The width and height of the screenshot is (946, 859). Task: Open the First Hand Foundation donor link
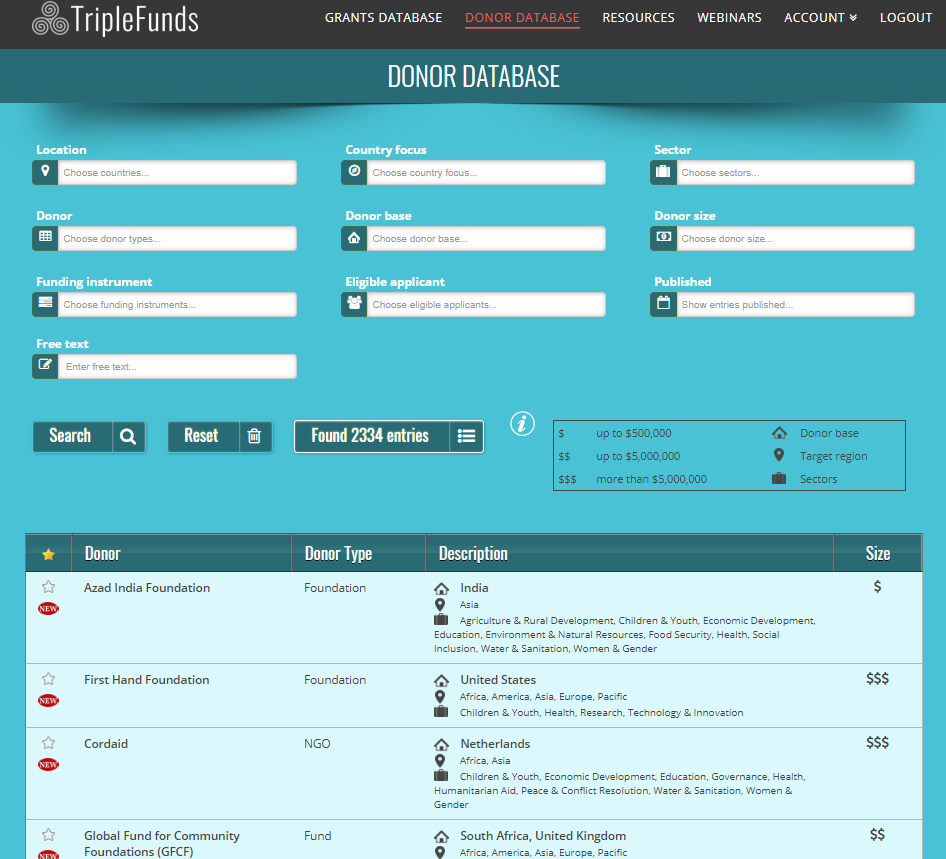tap(147, 680)
